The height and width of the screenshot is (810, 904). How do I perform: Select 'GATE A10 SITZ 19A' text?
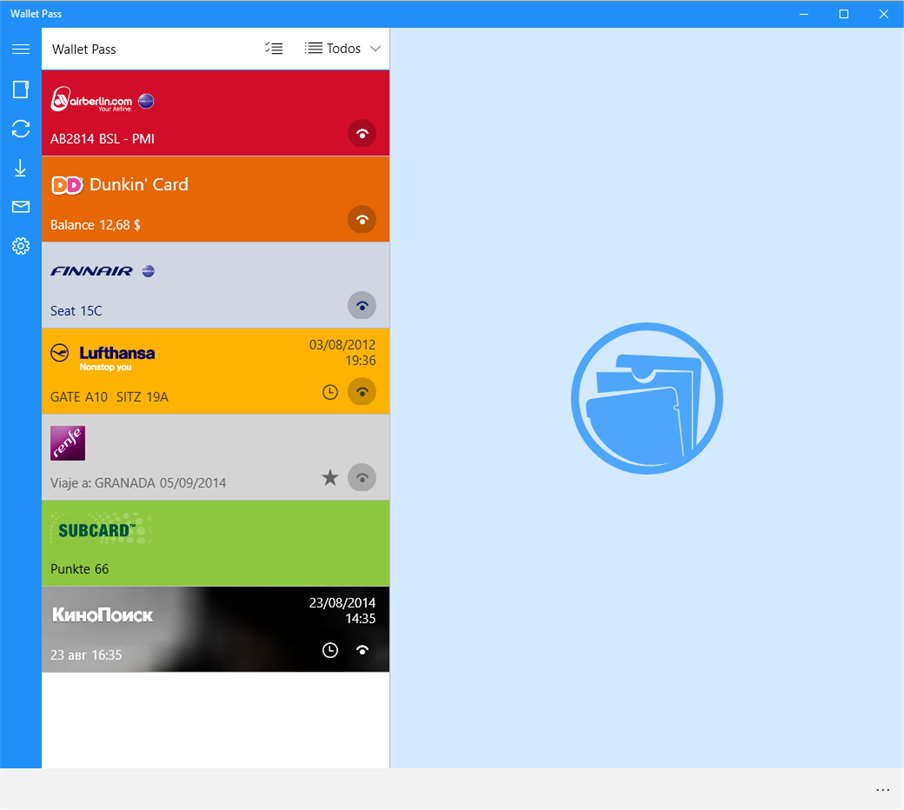[110, 397]
